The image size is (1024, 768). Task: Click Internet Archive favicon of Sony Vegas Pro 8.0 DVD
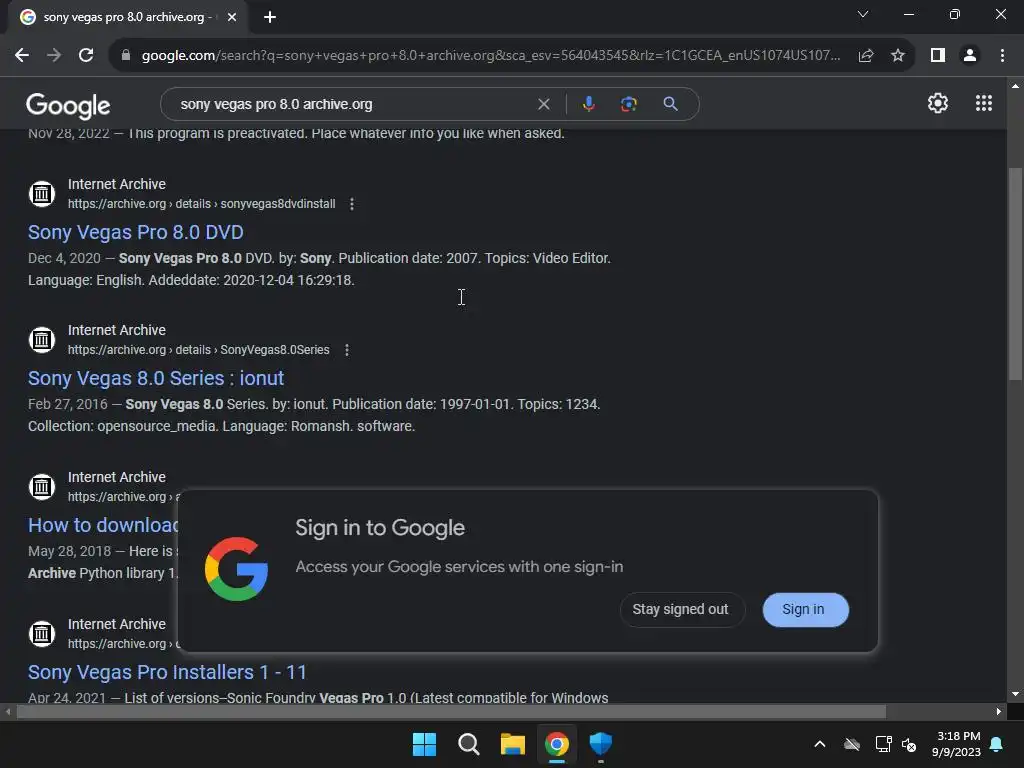click(42, 193)
